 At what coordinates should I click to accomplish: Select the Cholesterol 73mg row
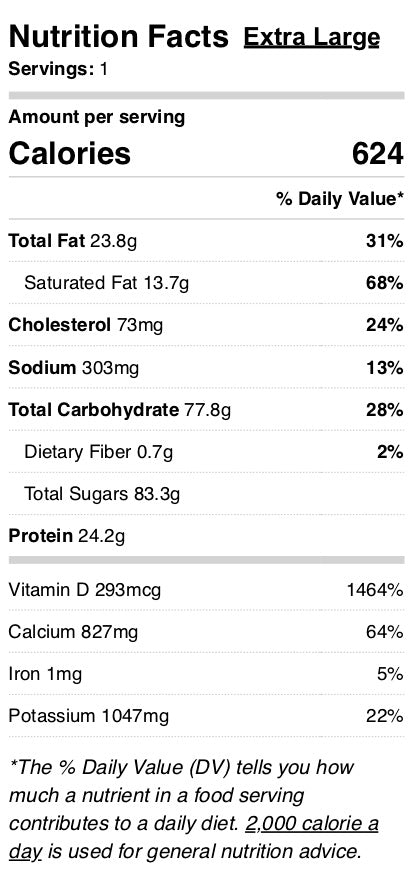tap(207, 325)
